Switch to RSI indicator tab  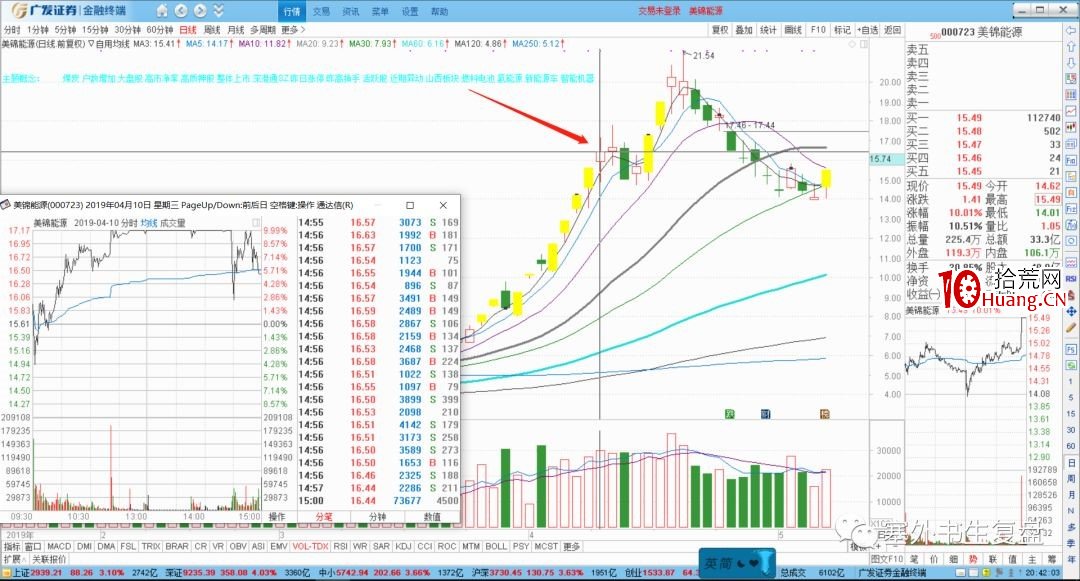[x=340, y=547]
